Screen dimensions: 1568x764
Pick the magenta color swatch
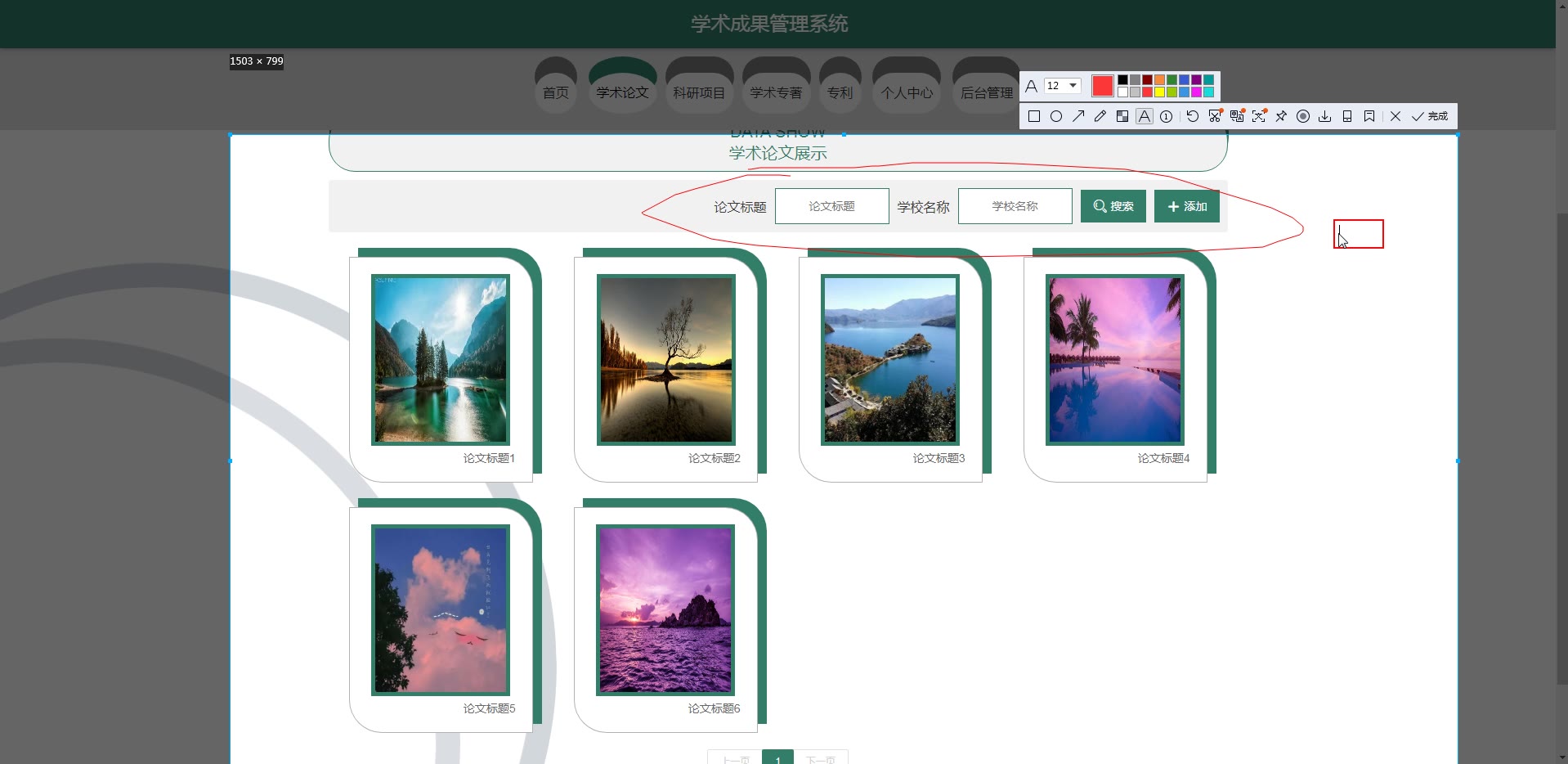(1196, 92)
